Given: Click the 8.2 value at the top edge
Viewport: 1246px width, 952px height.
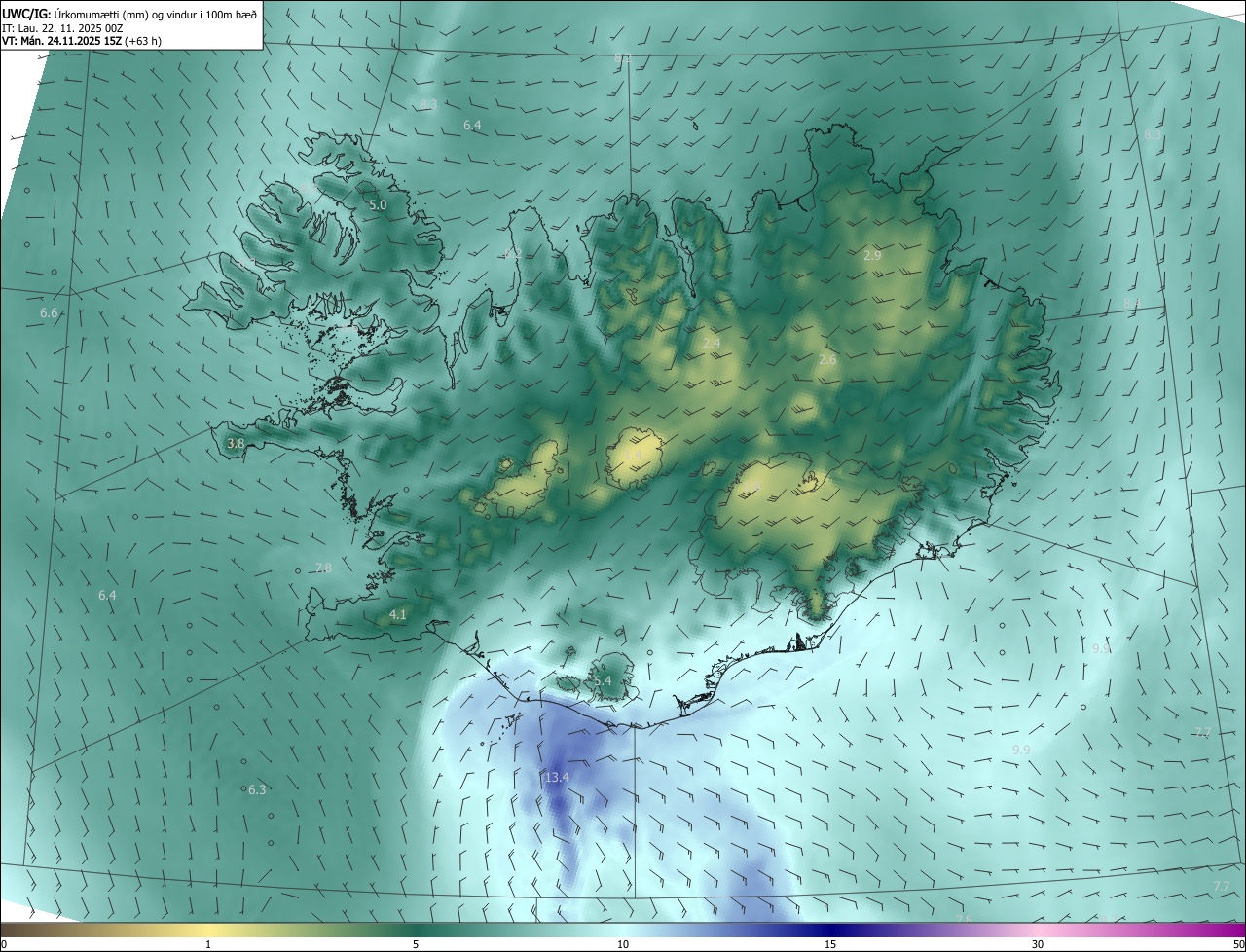Looking at the screenshot, I should [623, 58].
